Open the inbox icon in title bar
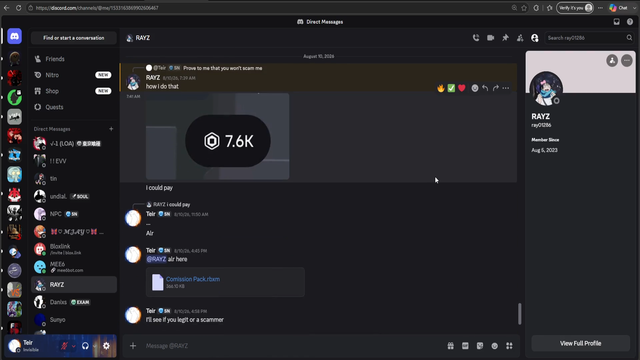Image resolution: width=640 pixels, height=360 pixels. pyautogui.click(x=616, y=22)
